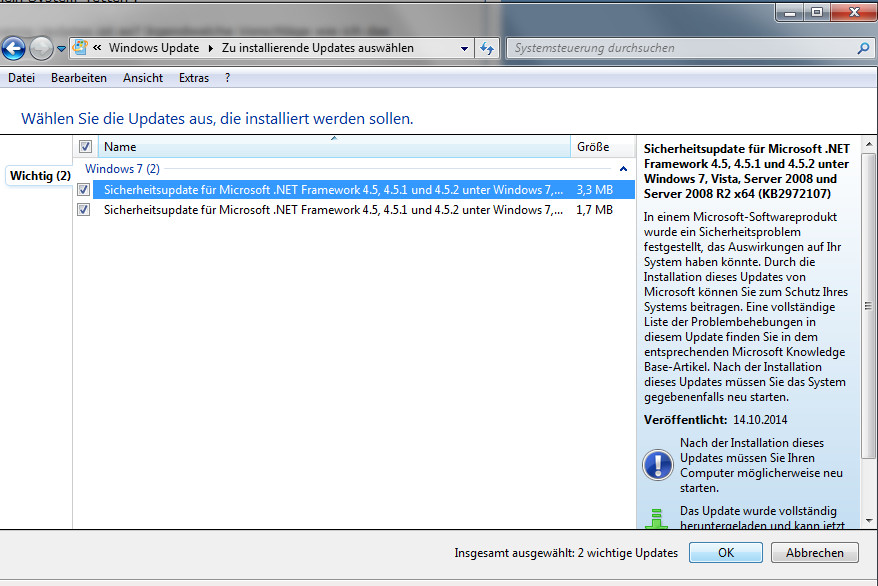Click the Windows Update address bar icon

(81, 48)
